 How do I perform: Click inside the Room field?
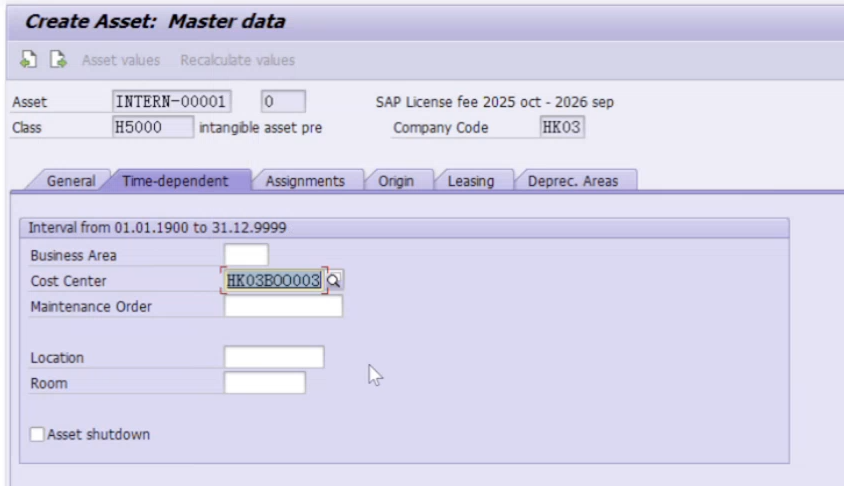(x=264, y=382)
